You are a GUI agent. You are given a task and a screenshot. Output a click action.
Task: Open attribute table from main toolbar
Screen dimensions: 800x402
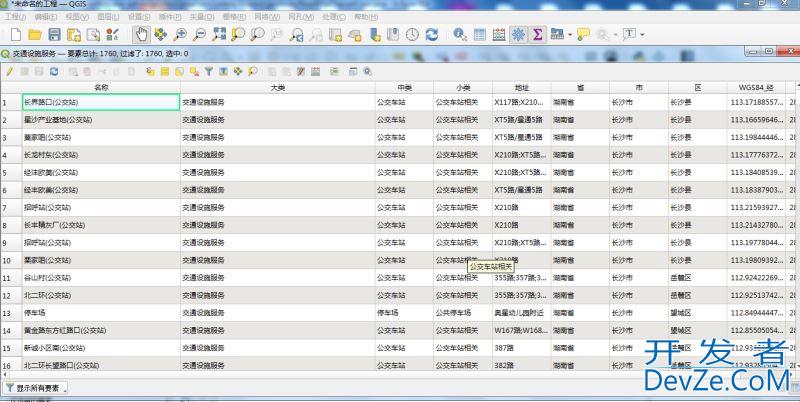pyautogui.click(x=480, y=34)
